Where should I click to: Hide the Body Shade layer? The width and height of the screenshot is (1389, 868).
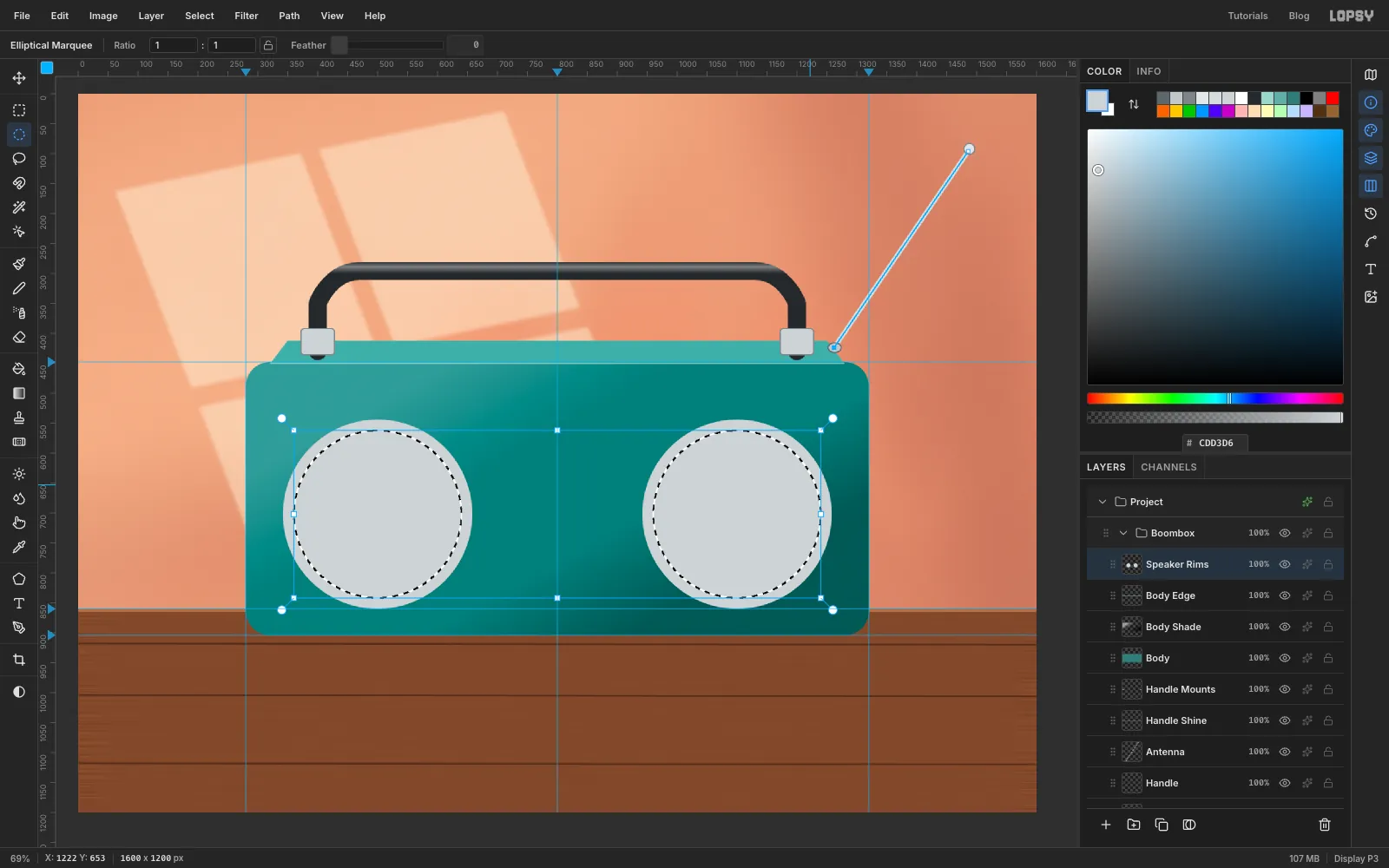click(1285, 627)
